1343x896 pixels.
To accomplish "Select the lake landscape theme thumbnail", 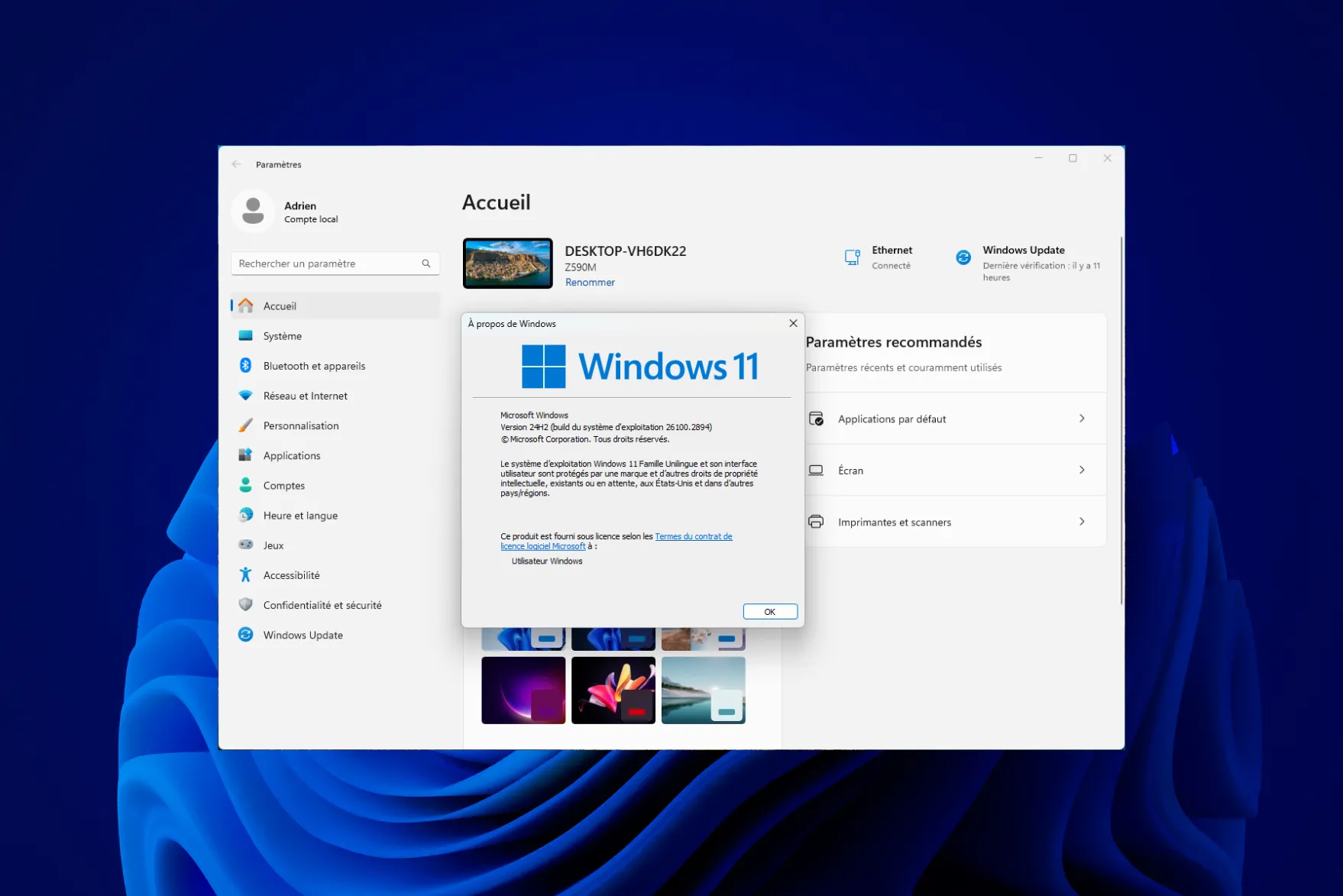I will (x=704, y=690).
